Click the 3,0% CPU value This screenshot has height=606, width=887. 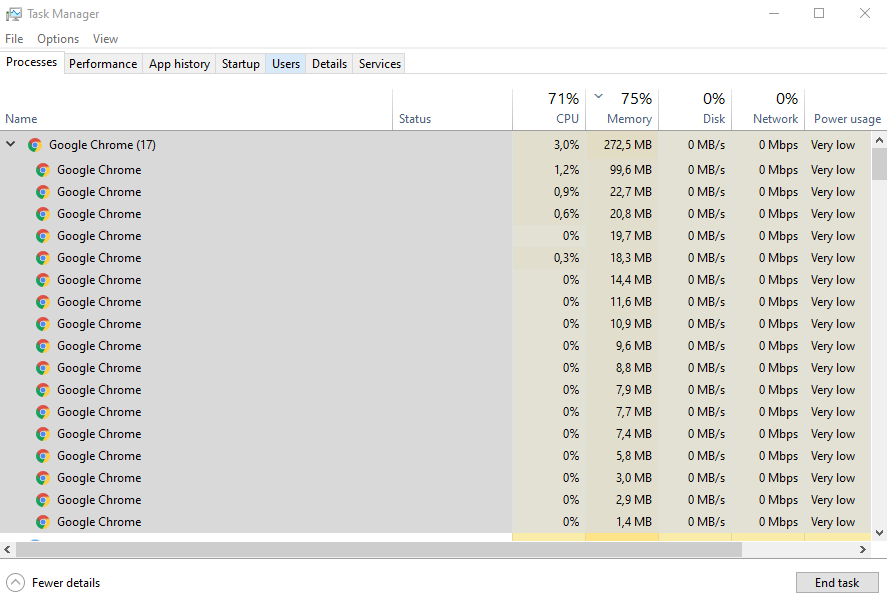tap(566, 145)
